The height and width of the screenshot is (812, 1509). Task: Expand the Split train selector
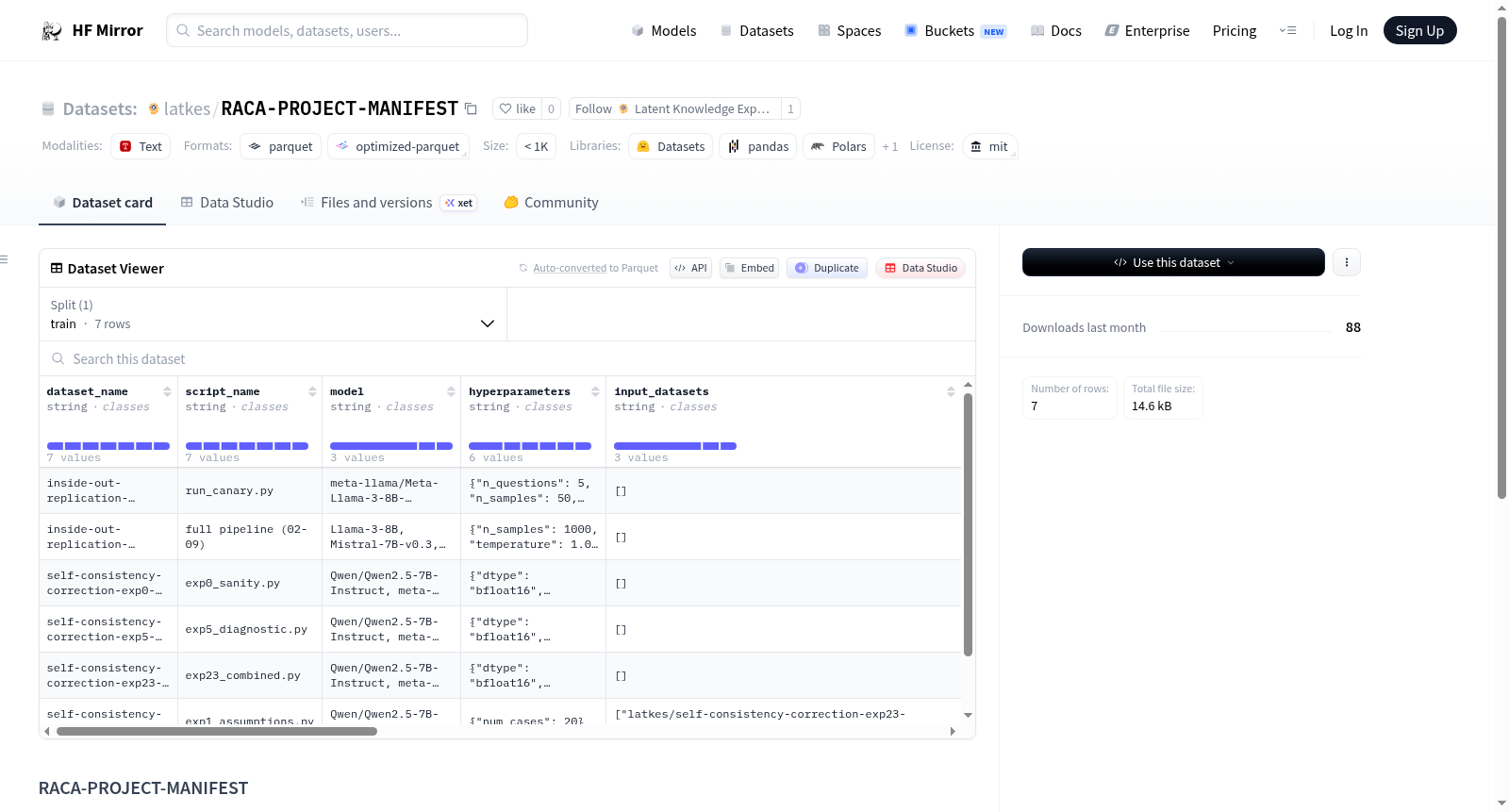click(273, 314)
